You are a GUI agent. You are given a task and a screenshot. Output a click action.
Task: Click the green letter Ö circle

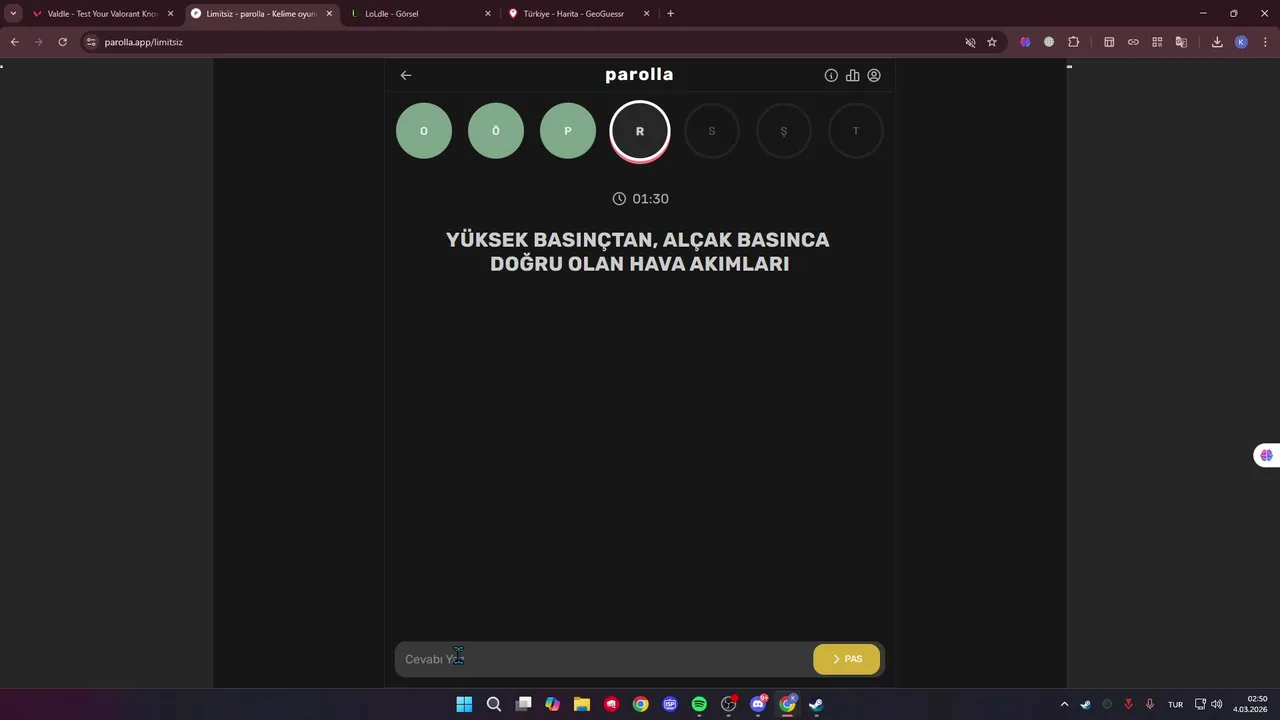(496, 131)
